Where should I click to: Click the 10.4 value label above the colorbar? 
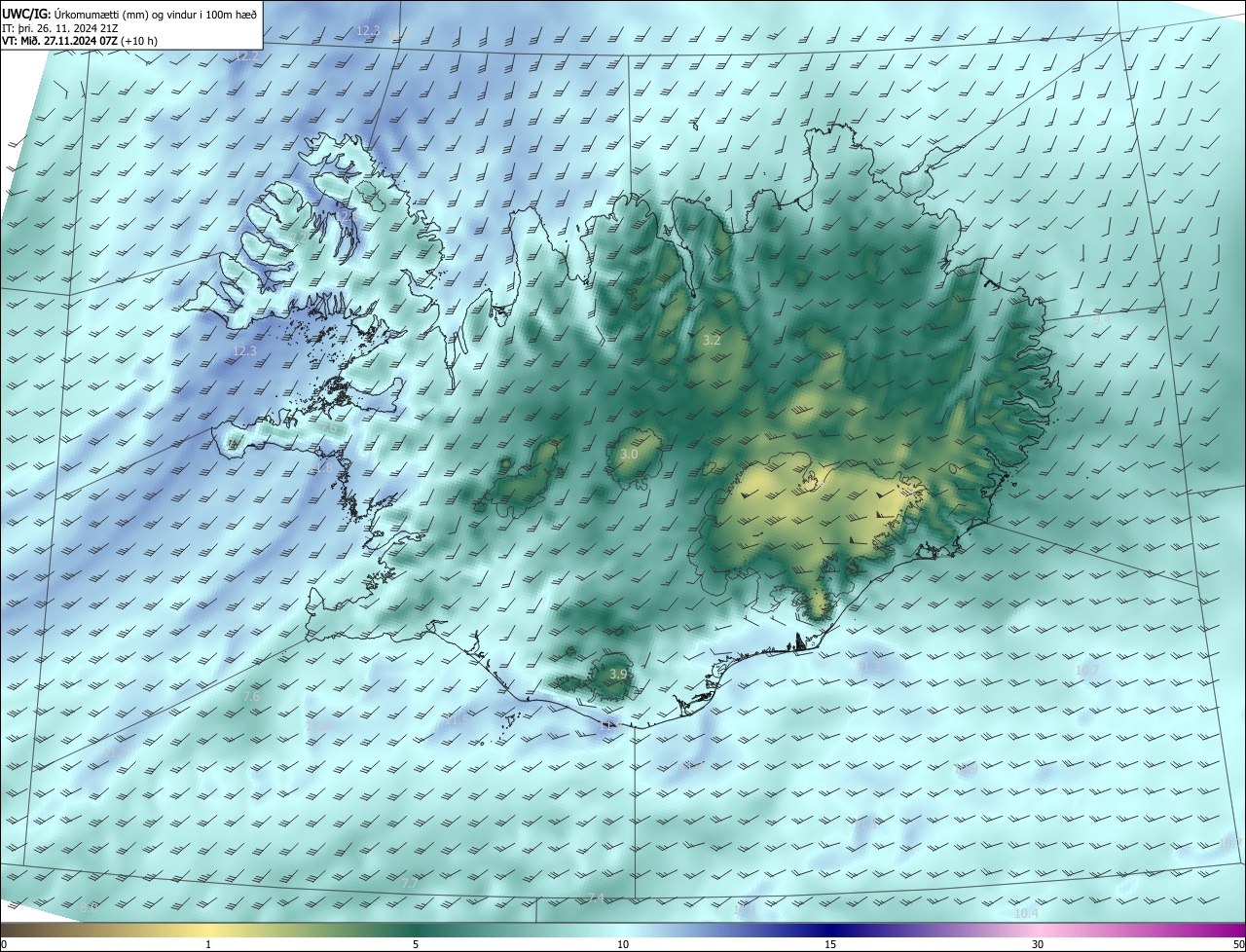click(x=1026, y=913)
